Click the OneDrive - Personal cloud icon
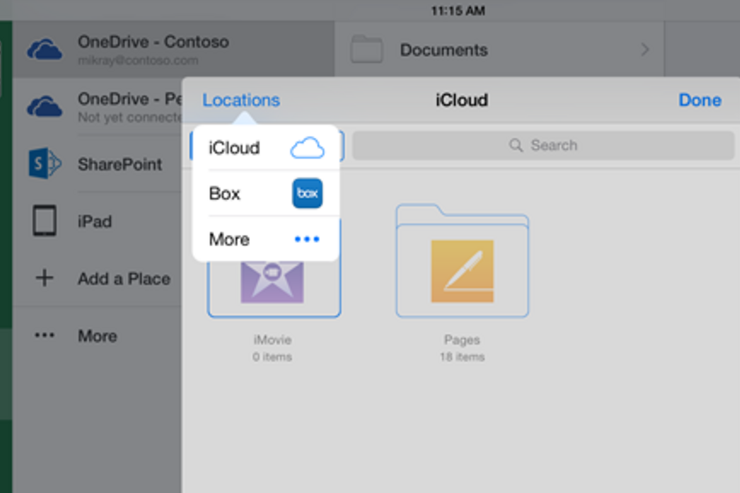This screenshot has width=740, height=493. coord(44,106)
